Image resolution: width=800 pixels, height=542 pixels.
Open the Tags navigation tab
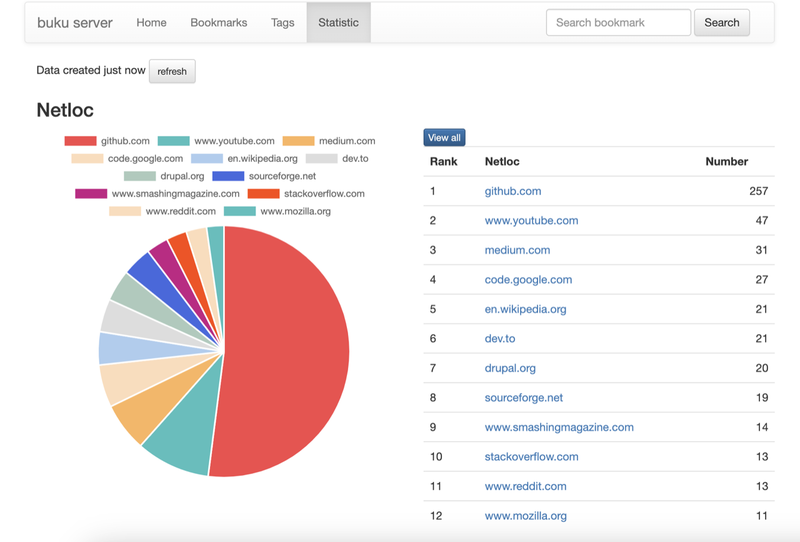(x=282, y=22)
